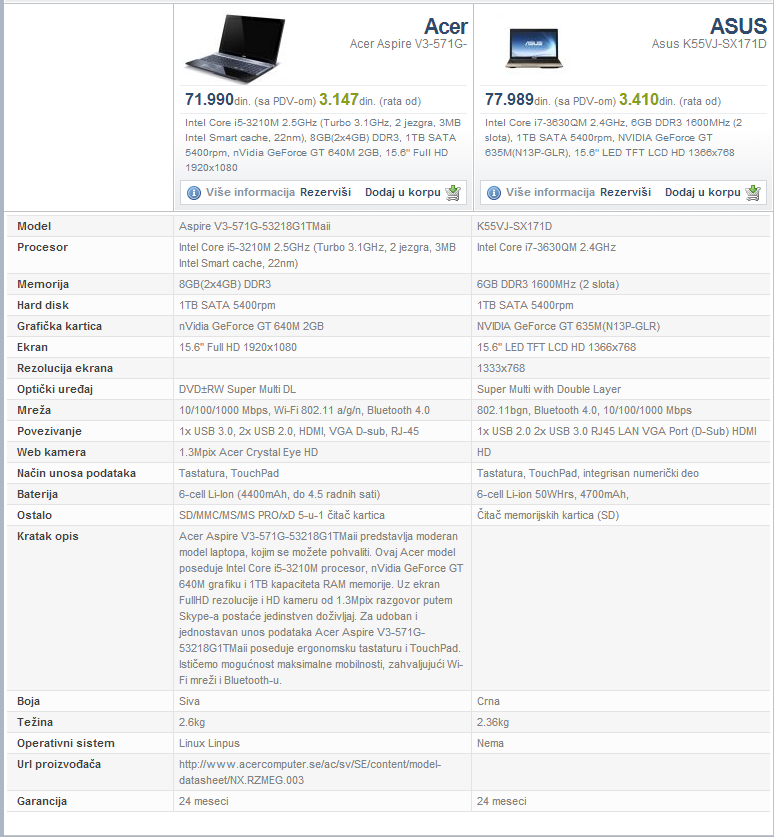Click the info icon in the ASUS card
This screenshot has height=837, width=774.
494,193
